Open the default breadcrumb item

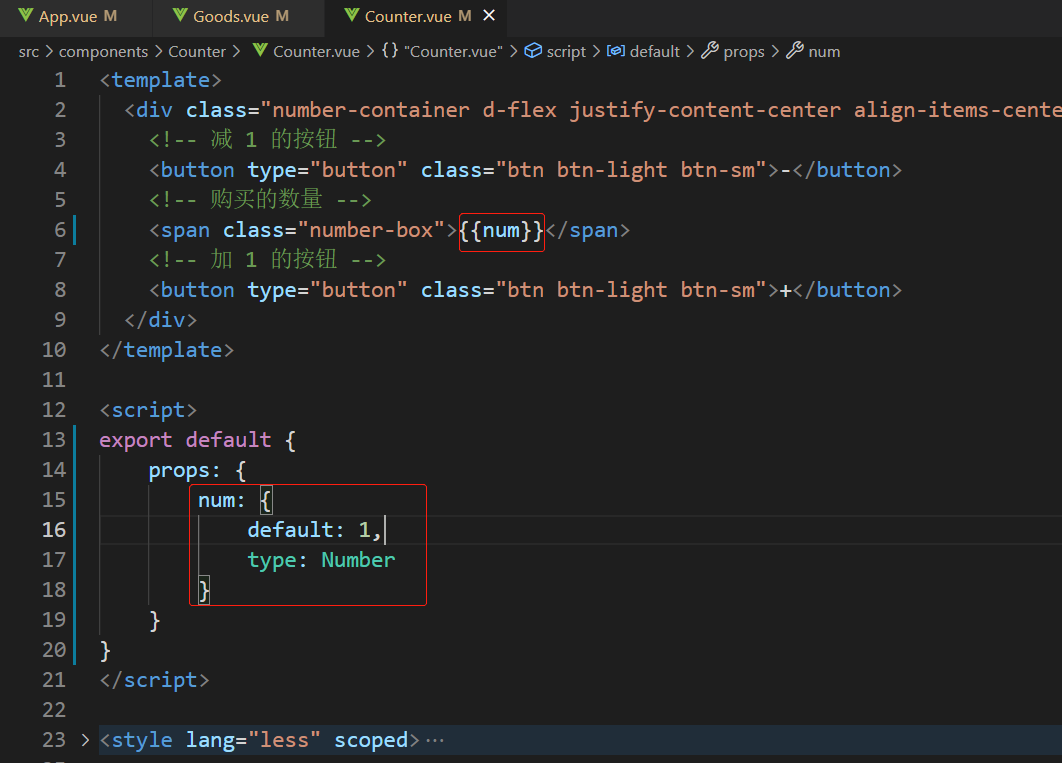coord(654,52)
